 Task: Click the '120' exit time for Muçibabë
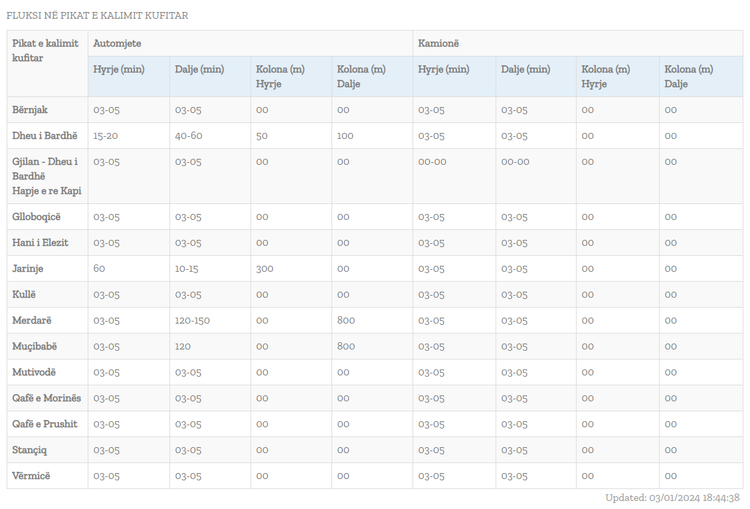tap(183, 346)
